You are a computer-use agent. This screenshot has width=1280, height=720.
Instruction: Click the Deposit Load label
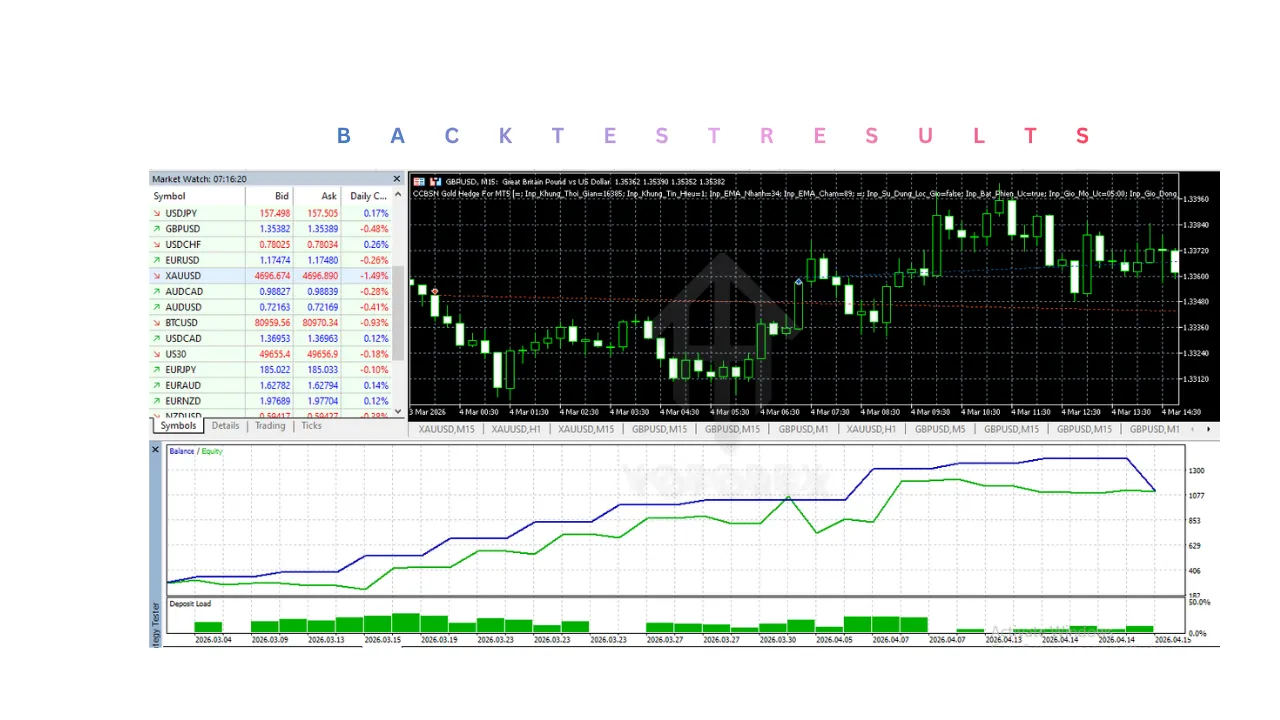coord(190,604)
